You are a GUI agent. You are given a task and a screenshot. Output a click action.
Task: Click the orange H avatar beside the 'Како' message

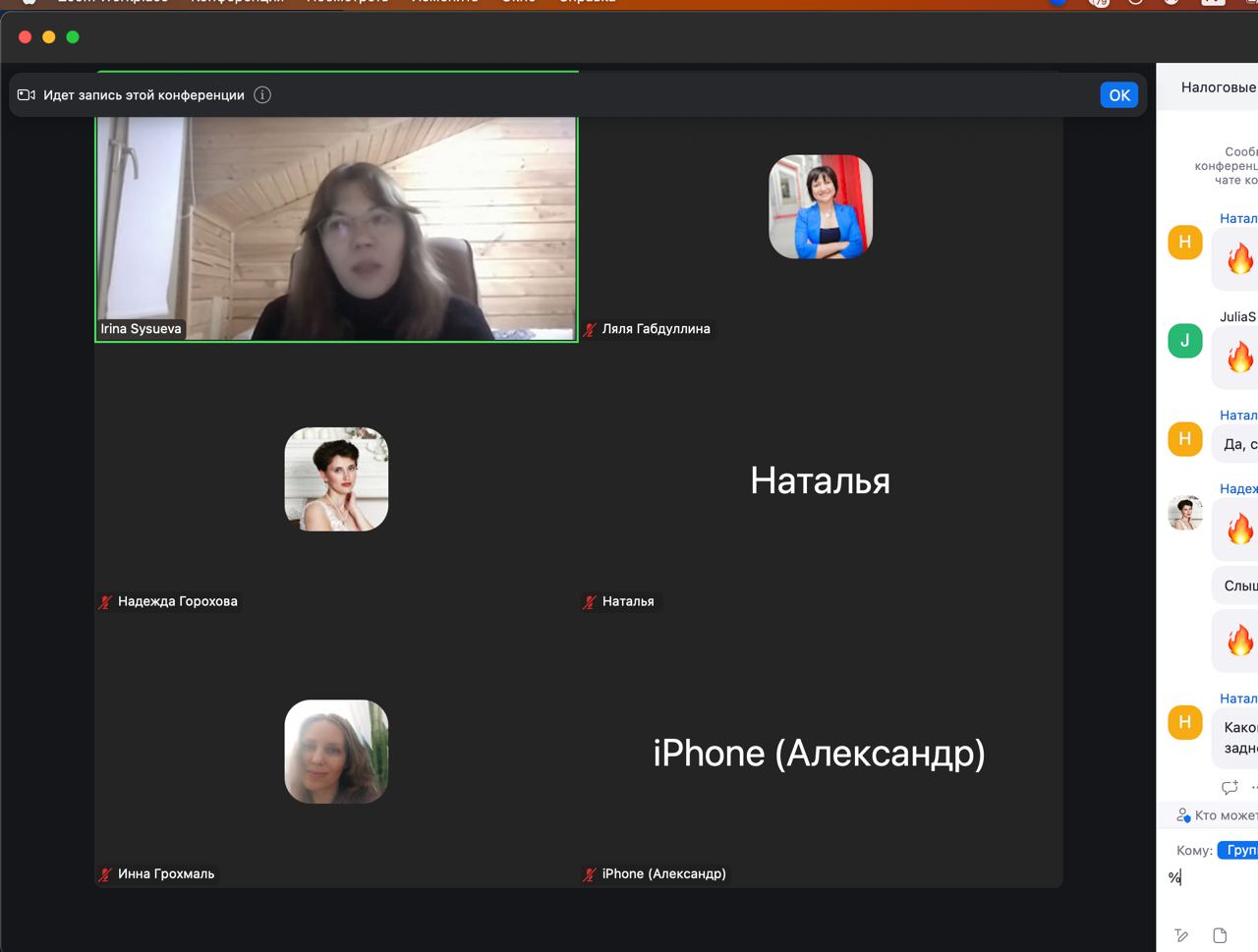pyautogui.click(x=1185, y=722)
